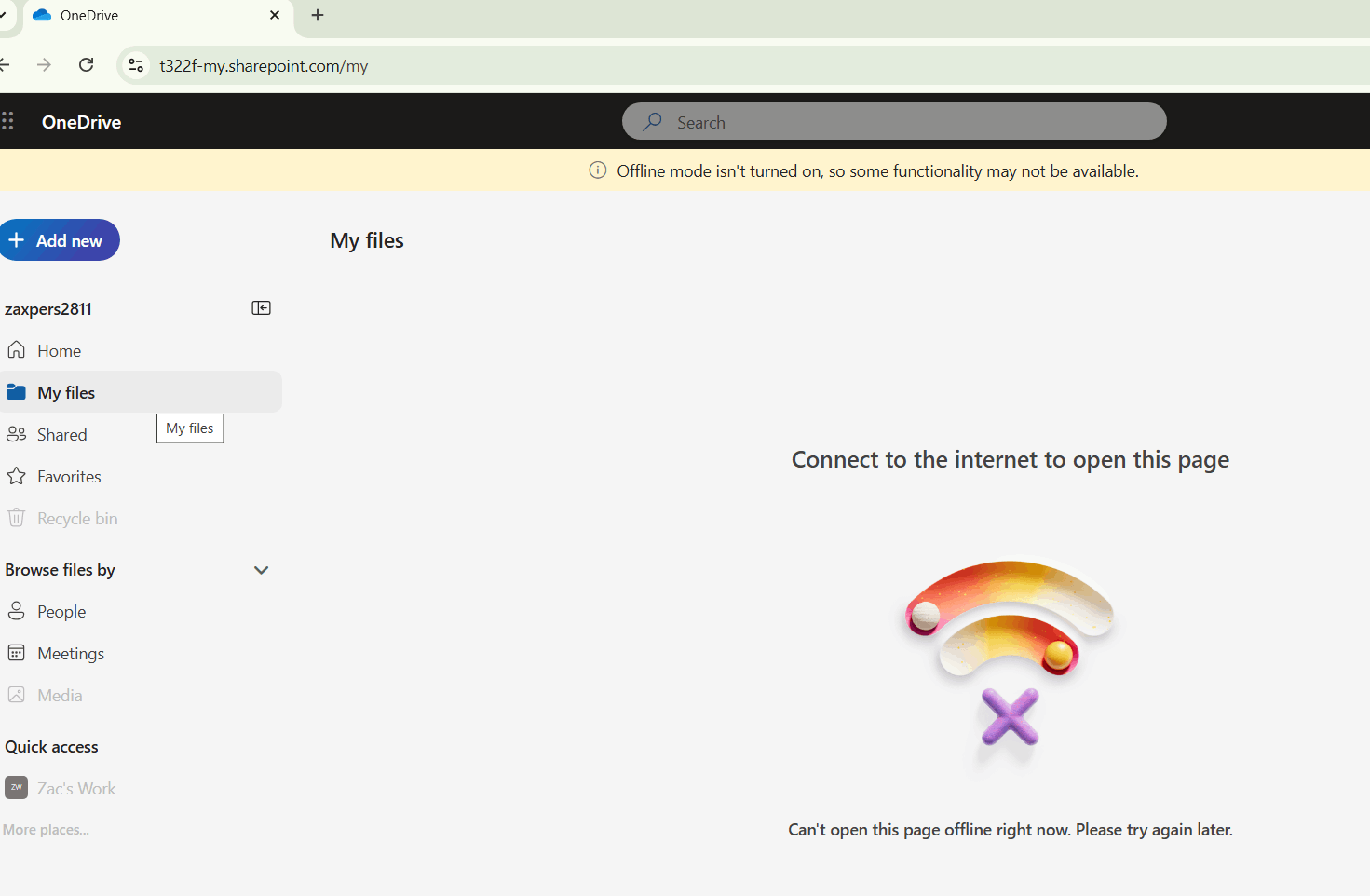Click the OneDrive cloud icon on the browser tab

click(x=41, y=15)
